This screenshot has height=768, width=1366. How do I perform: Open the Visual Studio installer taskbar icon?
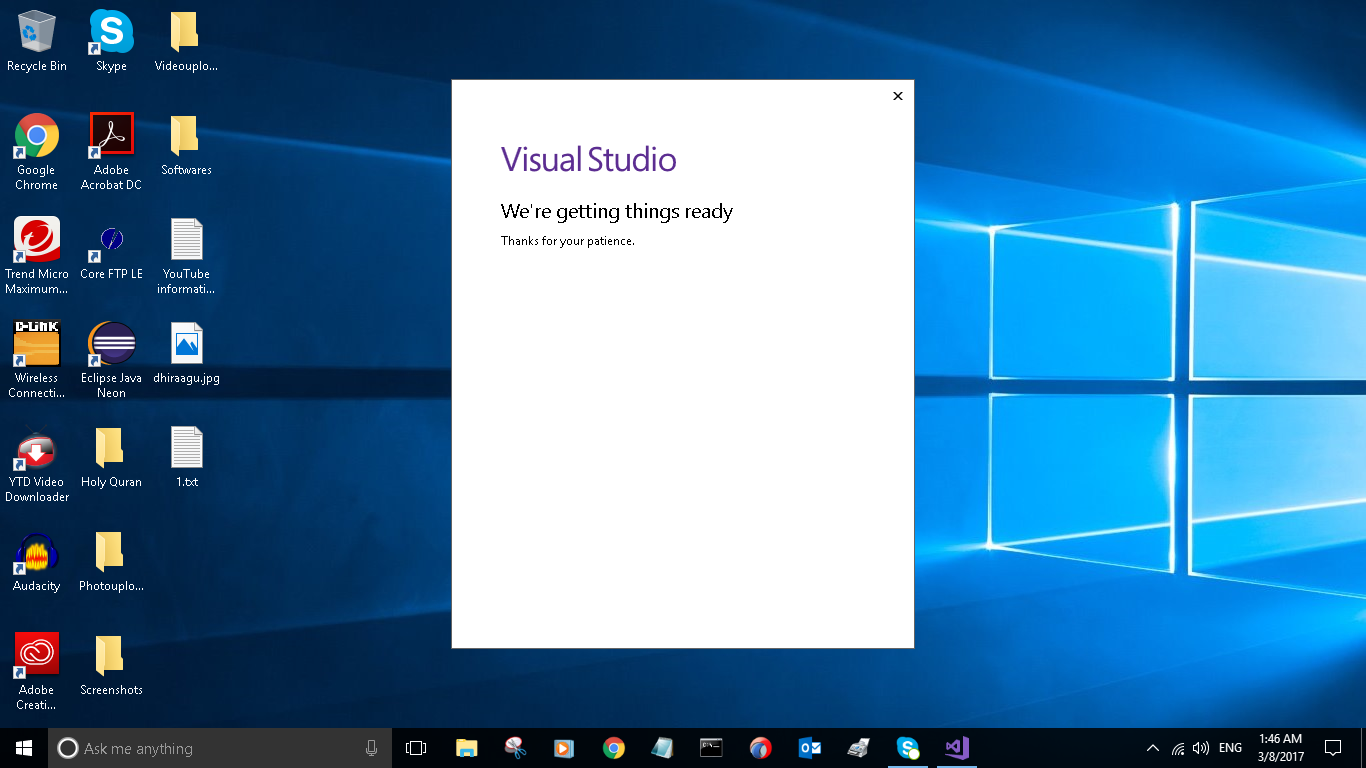pos(956,747)
